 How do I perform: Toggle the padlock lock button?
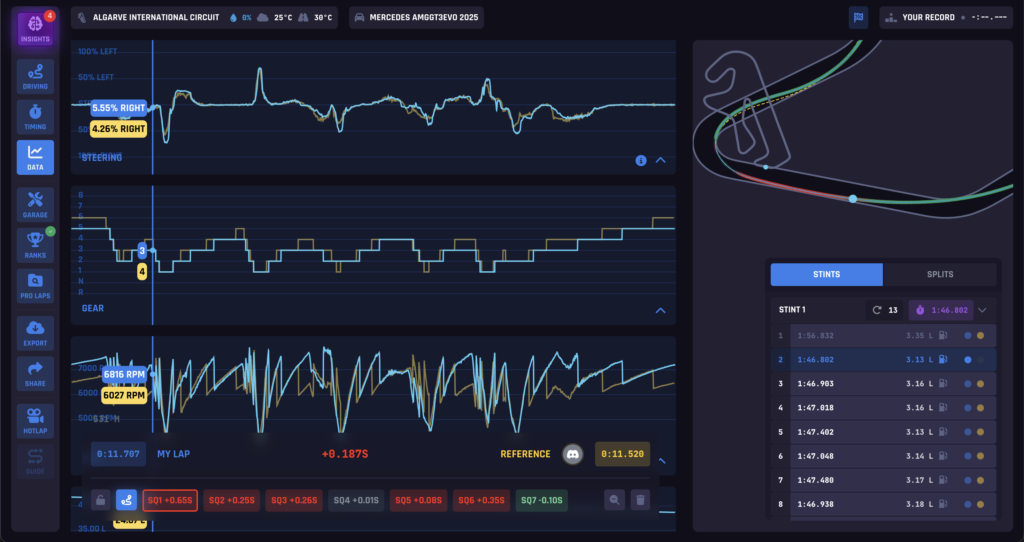(100, 499)
